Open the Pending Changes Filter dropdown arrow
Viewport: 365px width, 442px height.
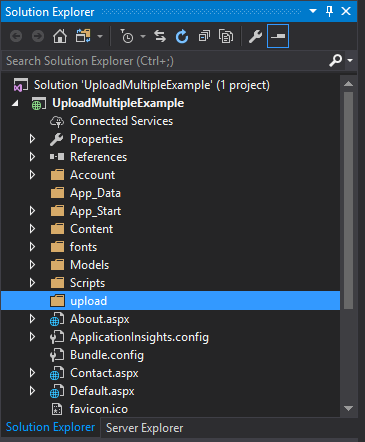pos(143,36)
